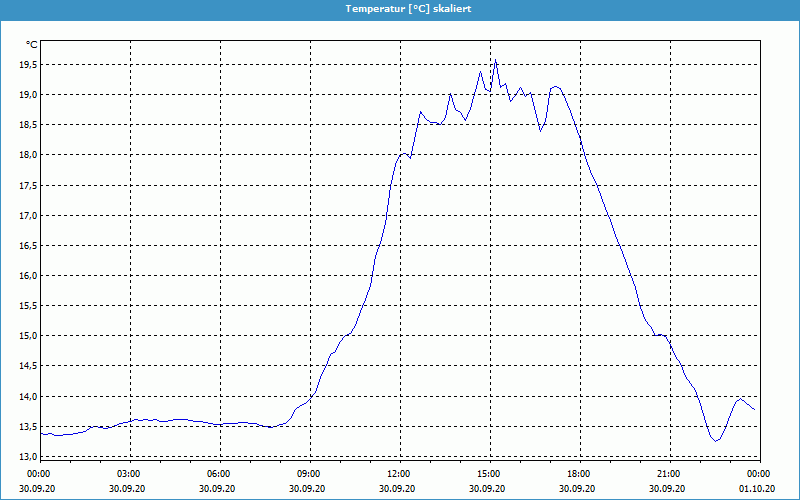The height and width of the screenshot is (500, 800).
Task: Pick the "30.09.20" date belonging to 18:00
Action: [577, 489]
